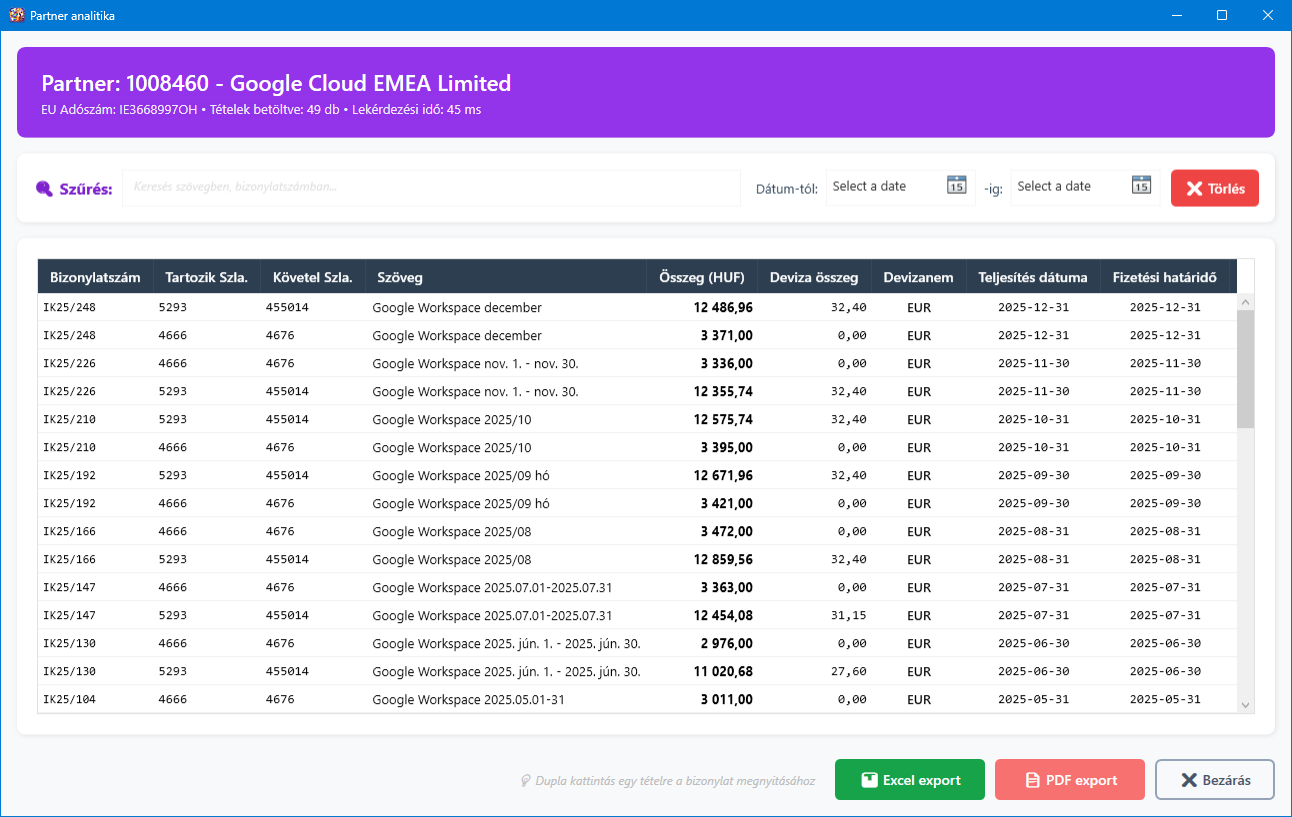The height and width of the screenshot is (817, 1292).
Task: Open the end date (-ig) calendar icon
Action: pyautogui.click(x=1141, y=185)
